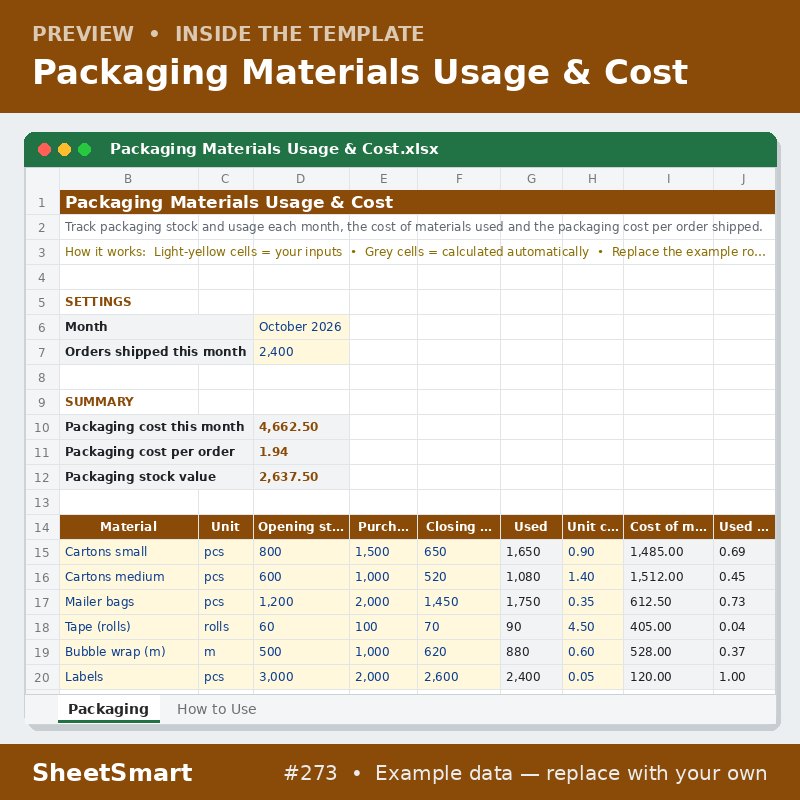Click the Opening stock header cell
Screen dimensions: 800x800
click(301, 527)
